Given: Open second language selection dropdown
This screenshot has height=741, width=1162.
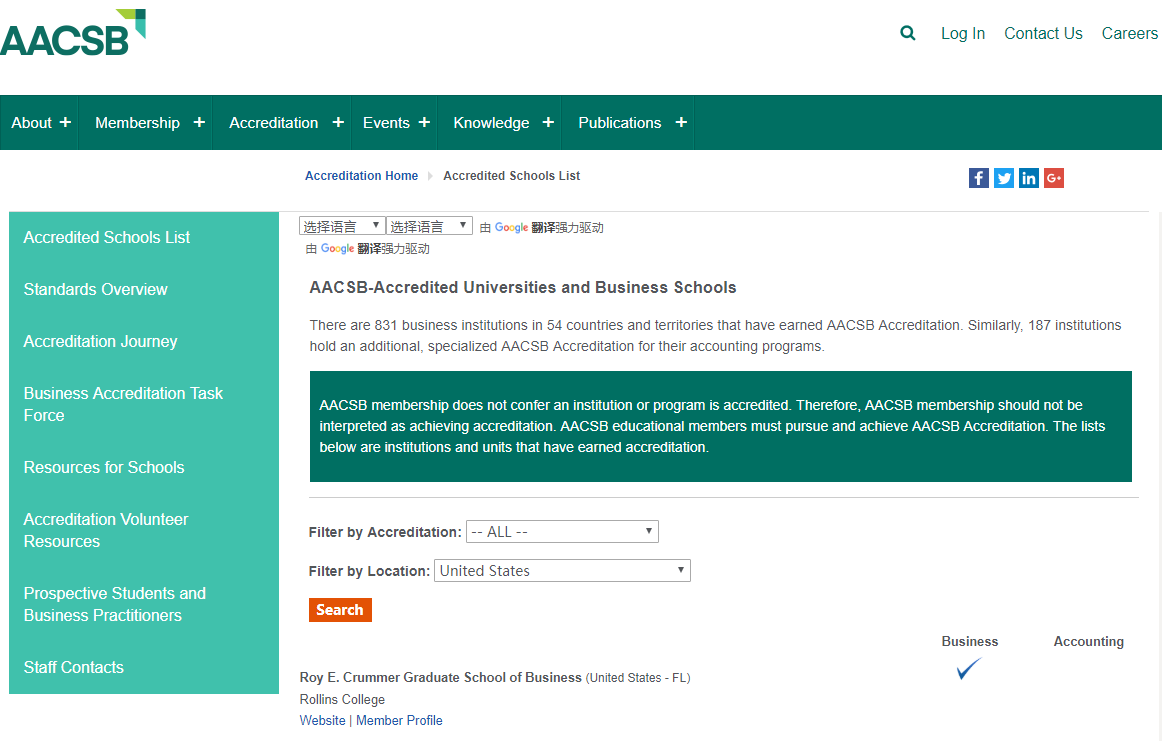Looking at the screenshot, I should [x=429, y=226].
